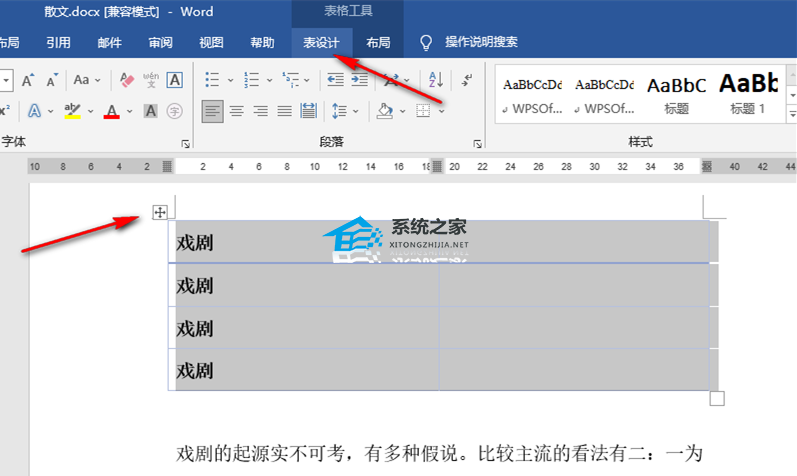797x476 pixels.
Task: Switch to the 审阅 tab
Action: tap(160, 42)
